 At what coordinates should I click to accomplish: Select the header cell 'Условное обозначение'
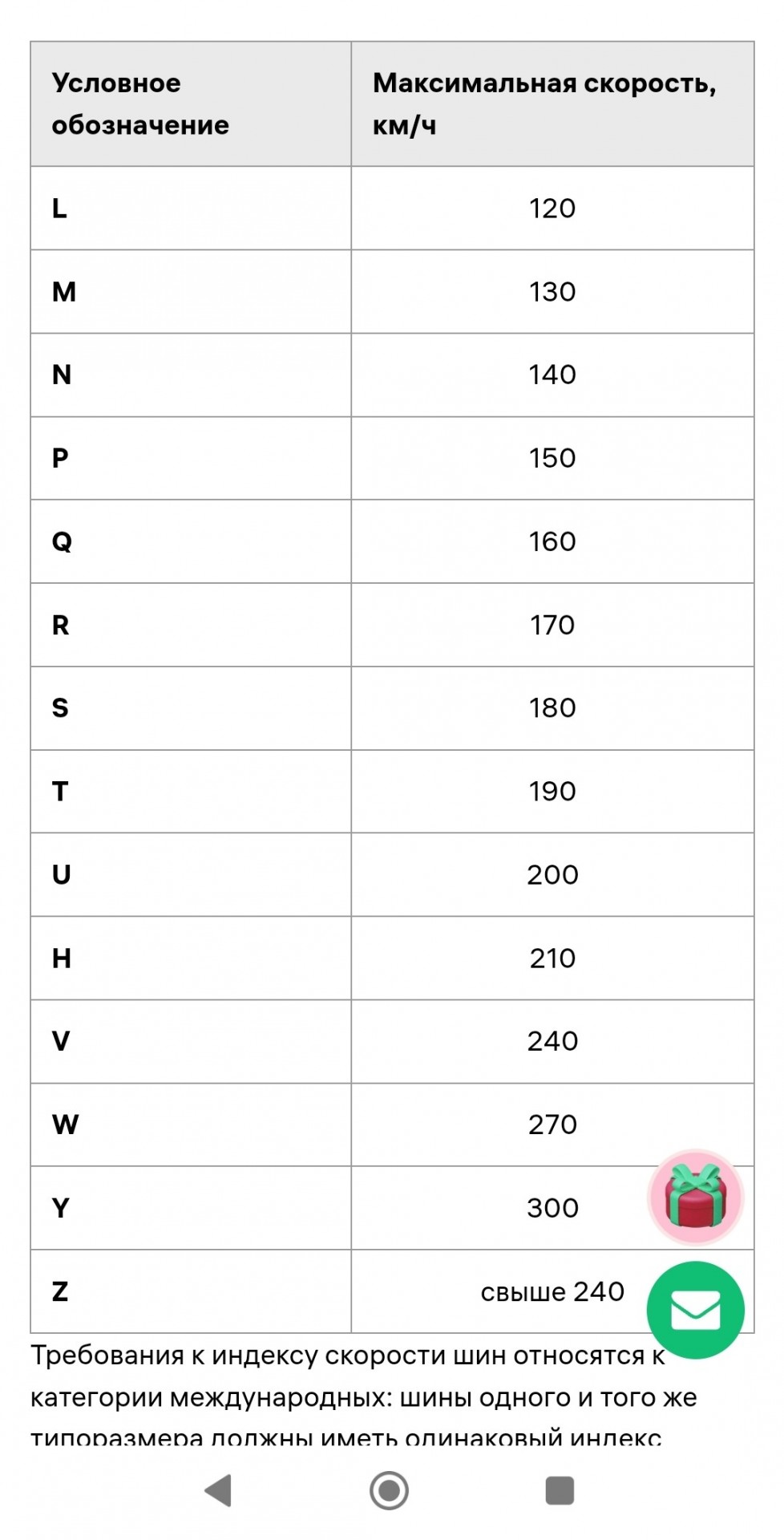click(x=191, y=104)
